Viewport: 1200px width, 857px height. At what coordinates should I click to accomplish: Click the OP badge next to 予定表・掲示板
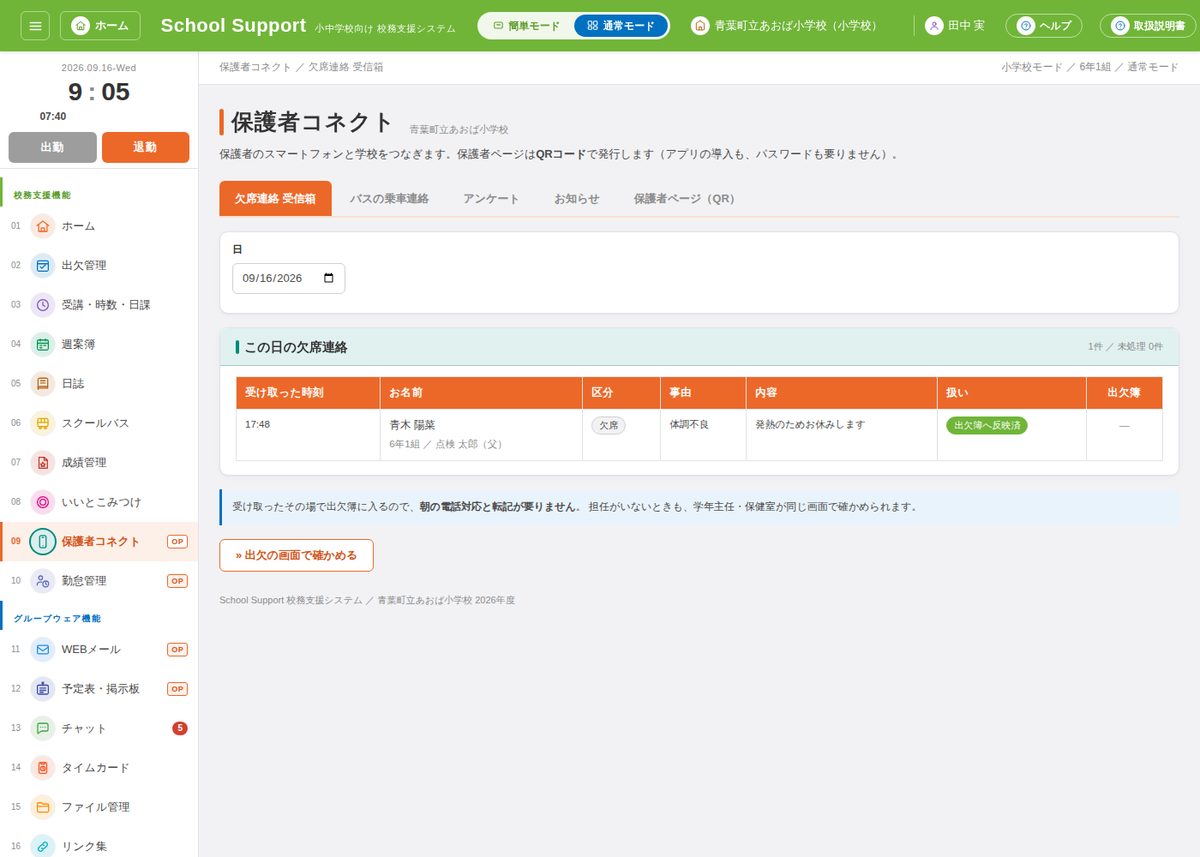coord(177,689)
